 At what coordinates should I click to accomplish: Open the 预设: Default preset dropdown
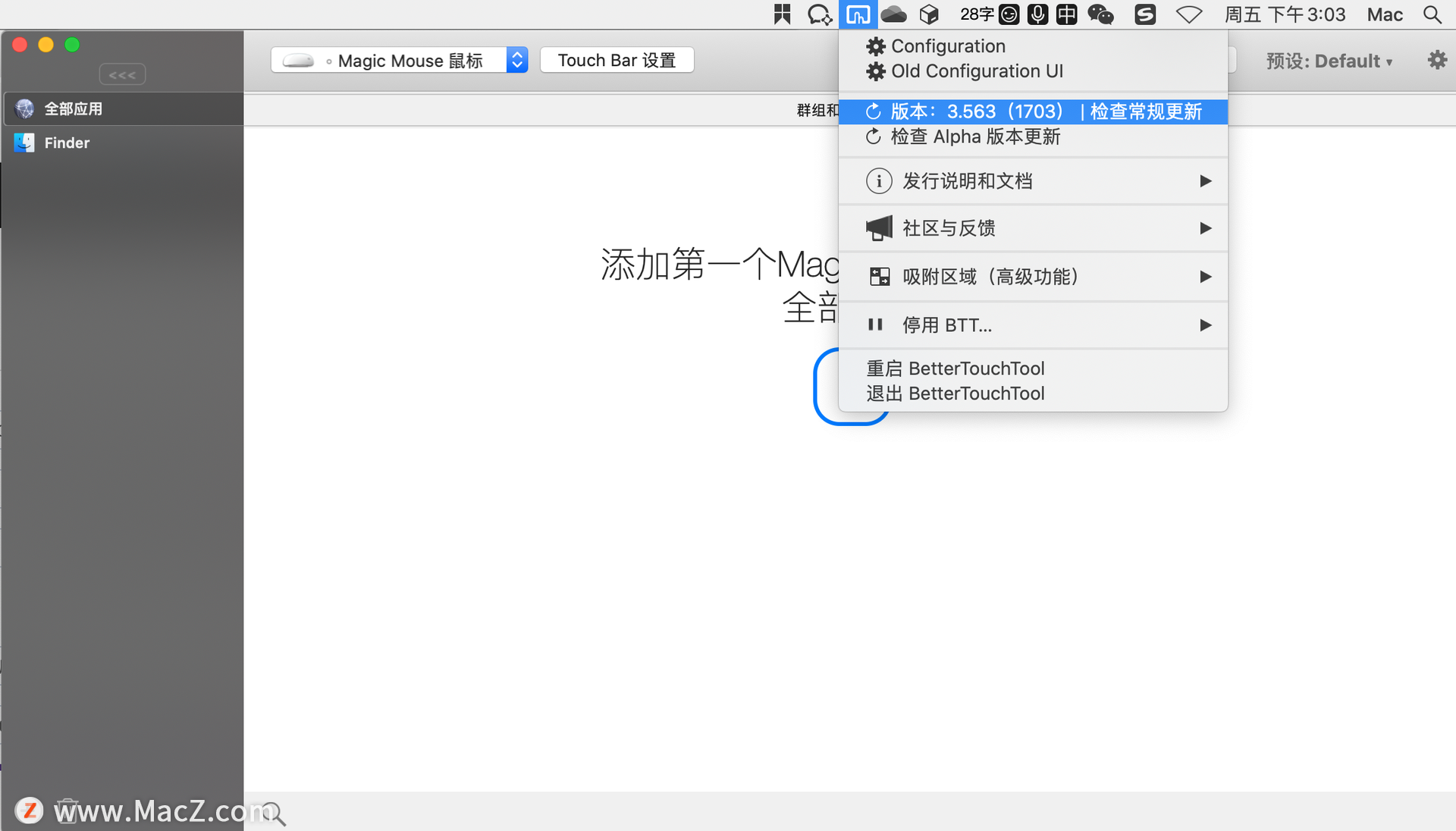point(1329,61)
